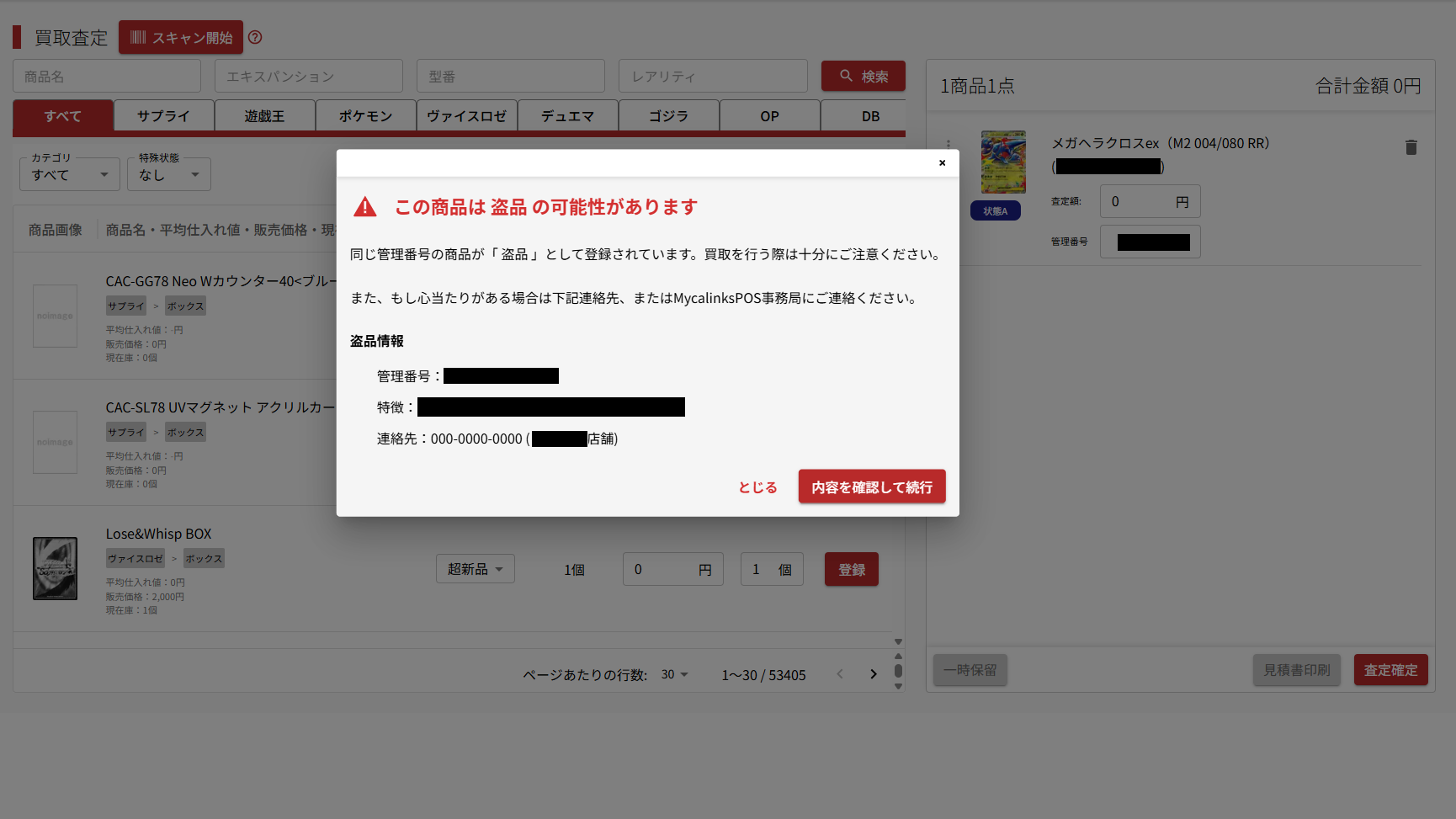Focus the 商品名 search field
Screen dimensions: 1456x819
click(x=107, y=76)
